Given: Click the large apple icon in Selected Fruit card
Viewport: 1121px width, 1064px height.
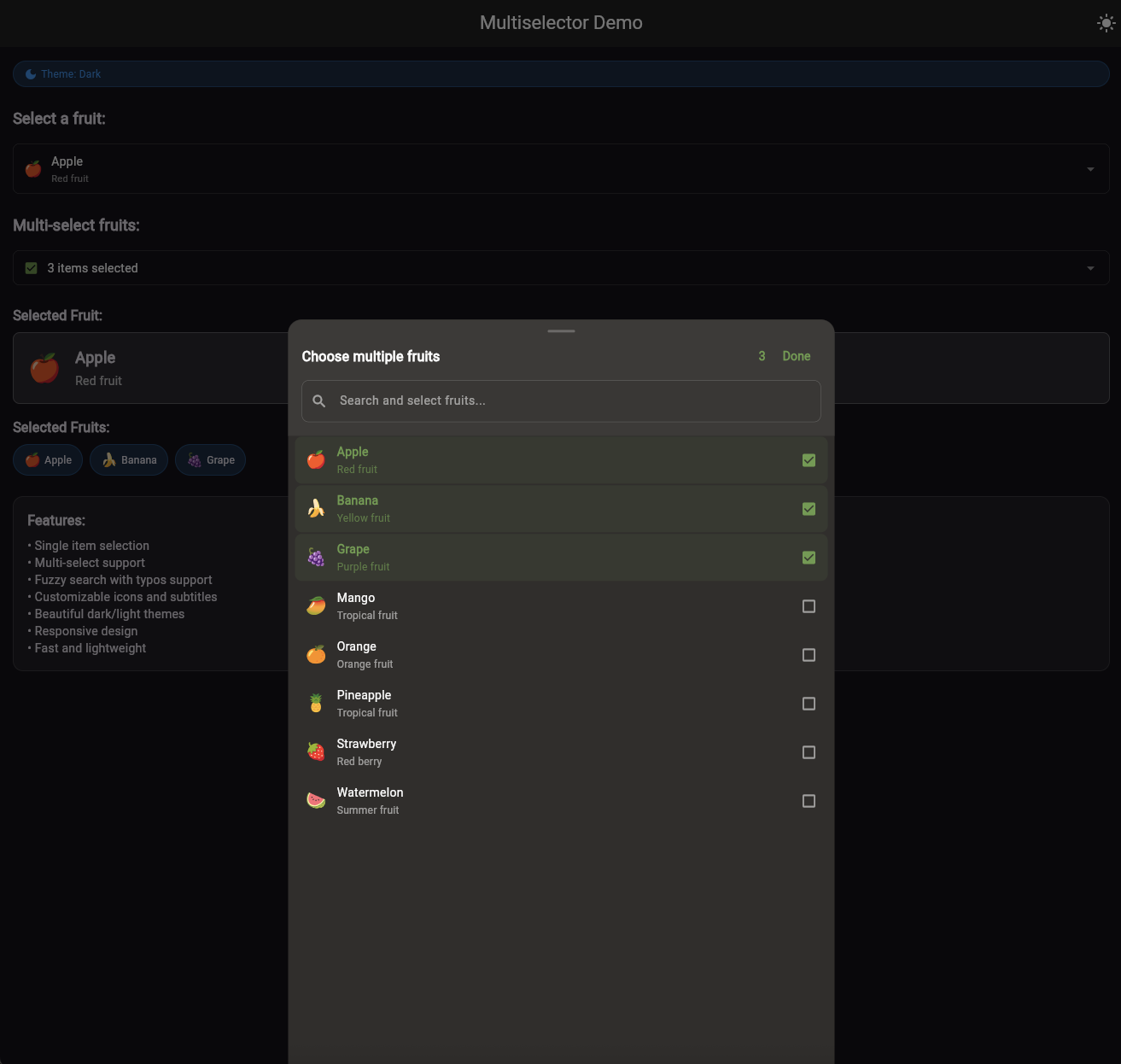Looking at the screenshot, I should 44,368.
